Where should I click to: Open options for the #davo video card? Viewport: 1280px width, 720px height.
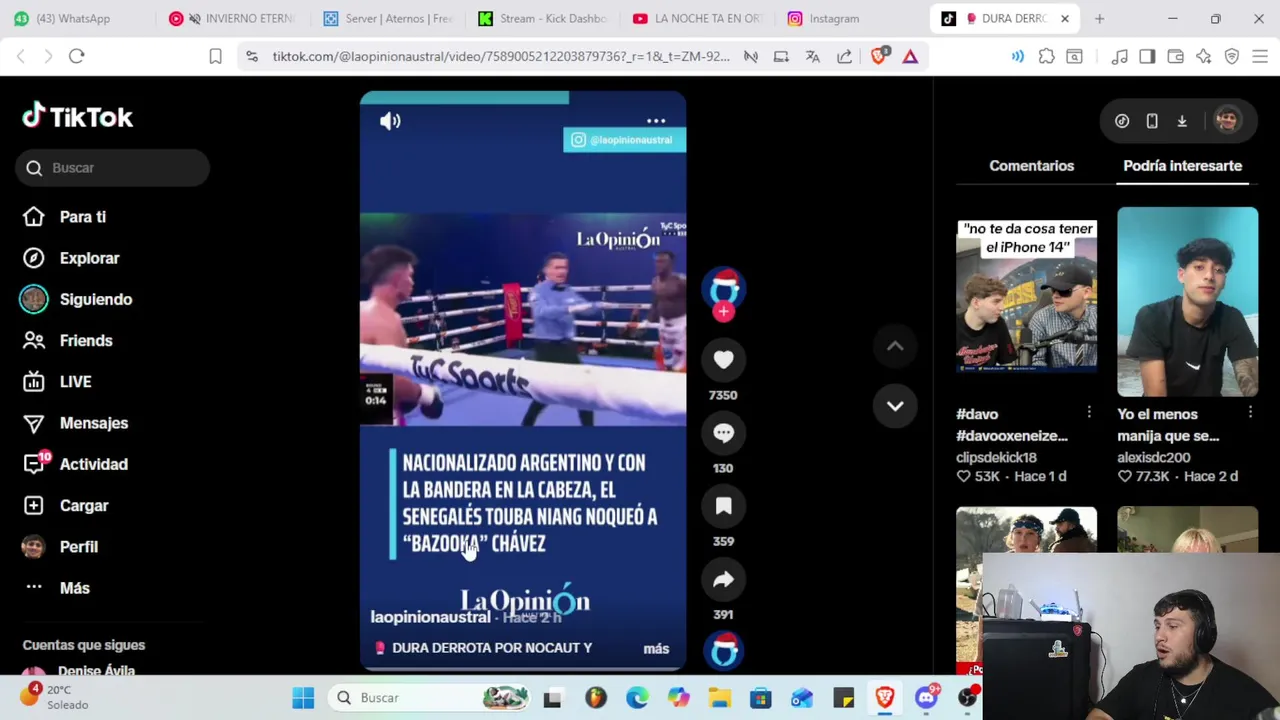click(x=1089, y=413)
